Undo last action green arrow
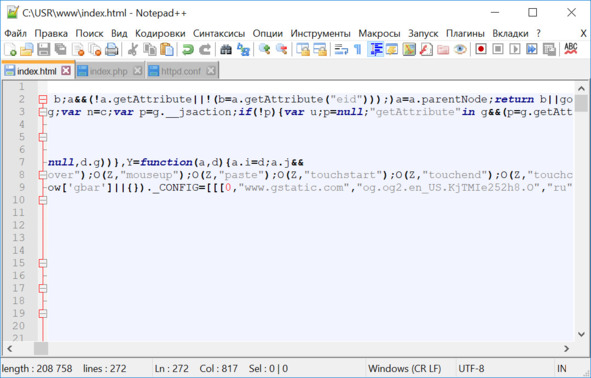Screen dimensions: 591x378 (187, 49)
